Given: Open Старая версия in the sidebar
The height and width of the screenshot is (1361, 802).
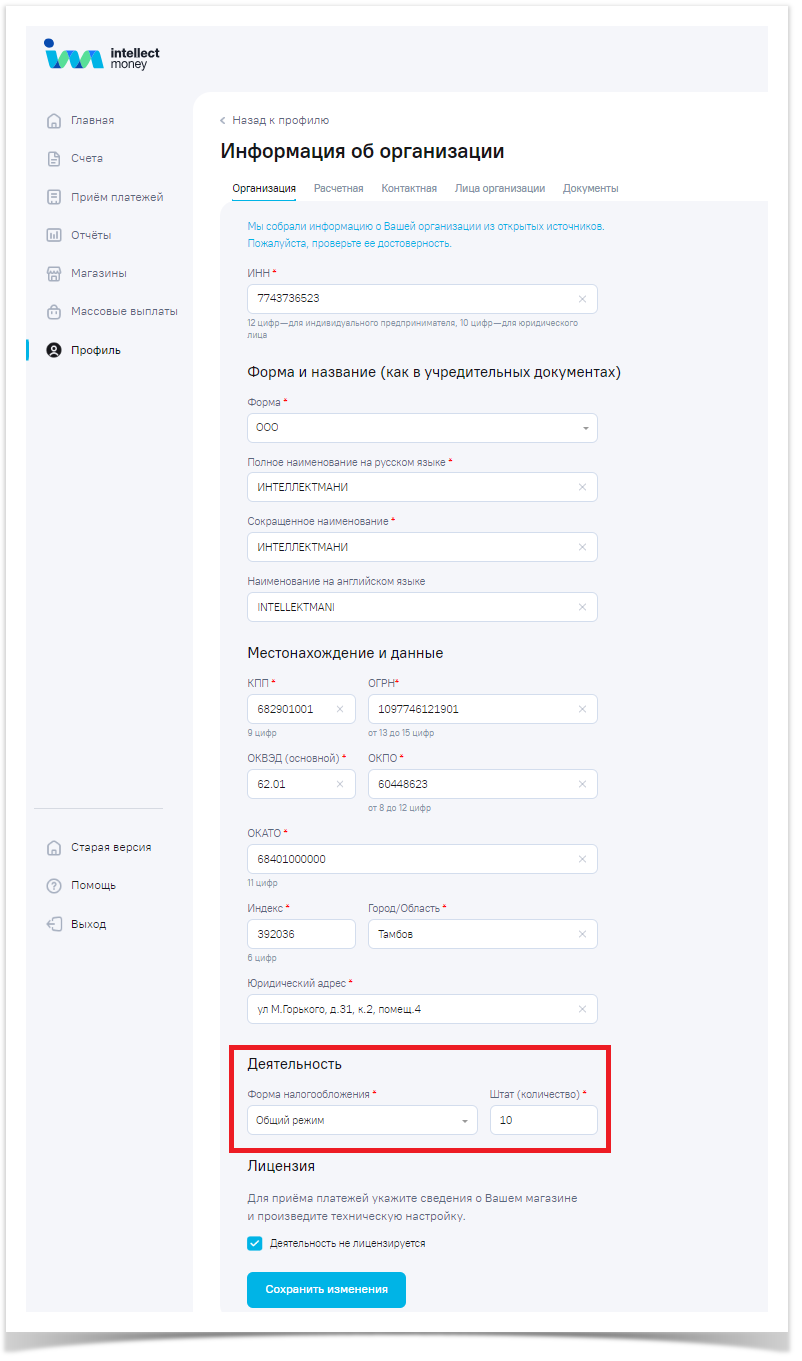Looking at the screenshot, I should coord(110,848).
